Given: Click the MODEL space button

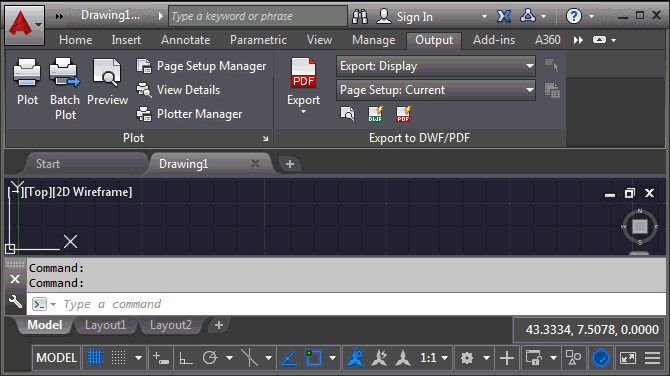Looking at the screenshot, I should click(x=56, y=358).
